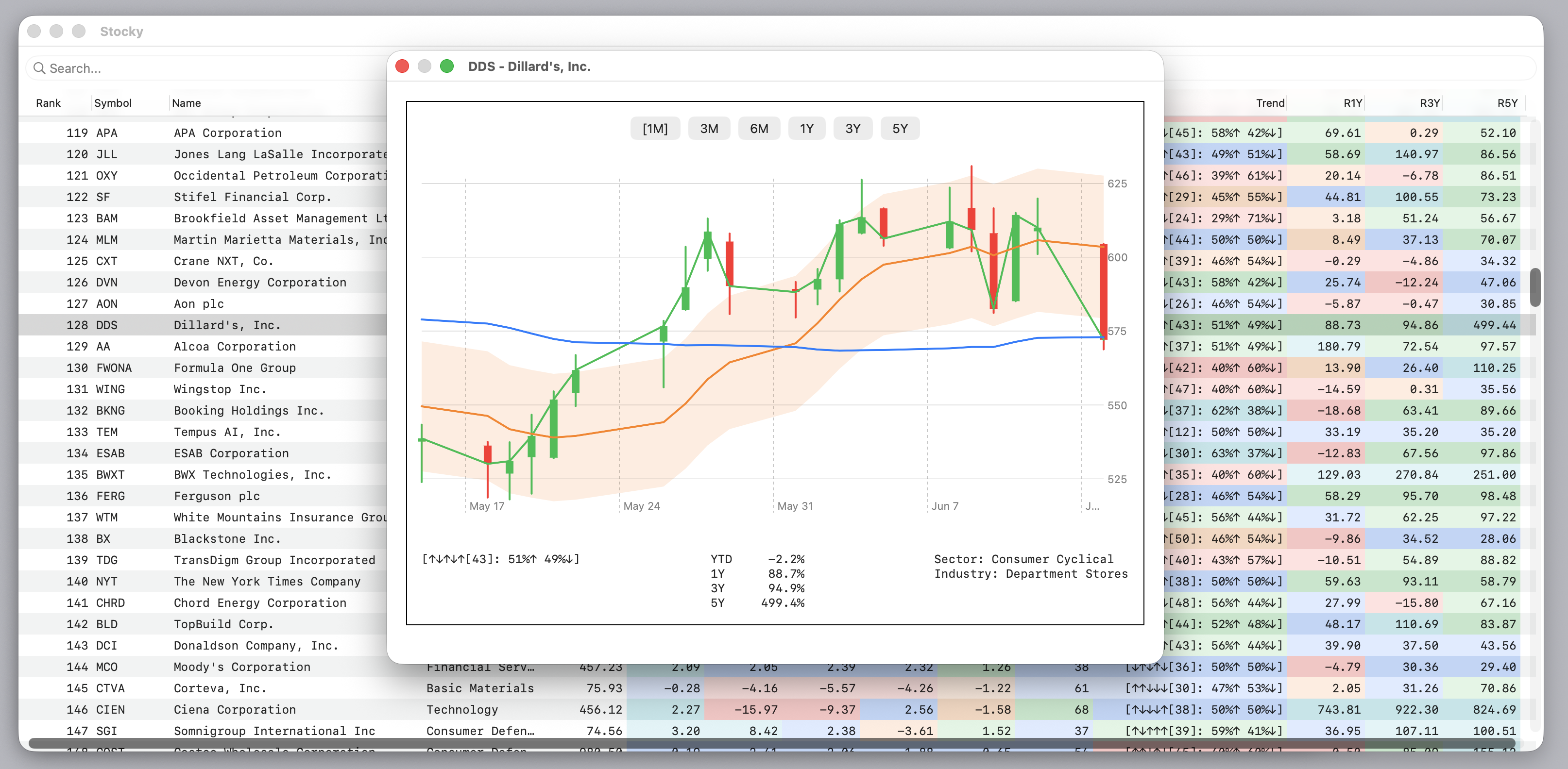Select the Occidental Petroleum row
Screen dimensions: 1568x769
tap(202, 175)
